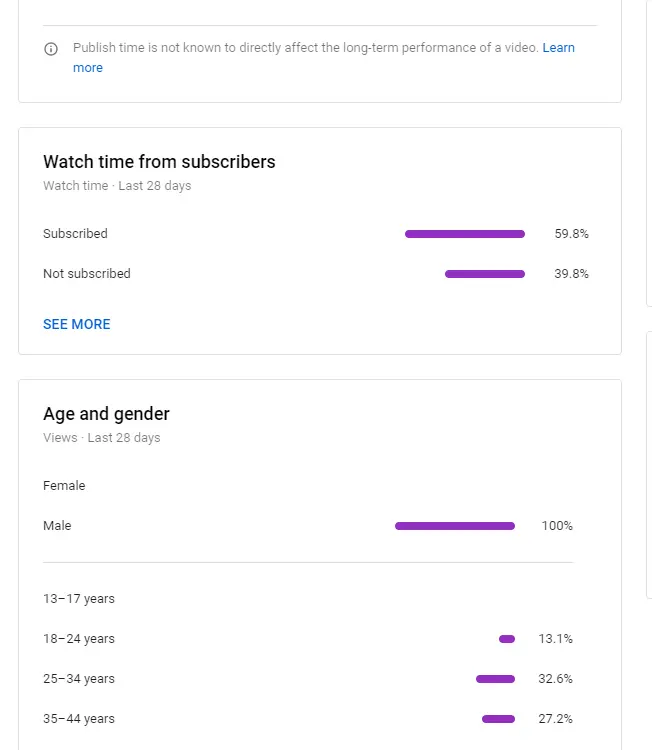Click the 18–24 years purple bar
Viewport: 652px width, 750px height.
507,639
